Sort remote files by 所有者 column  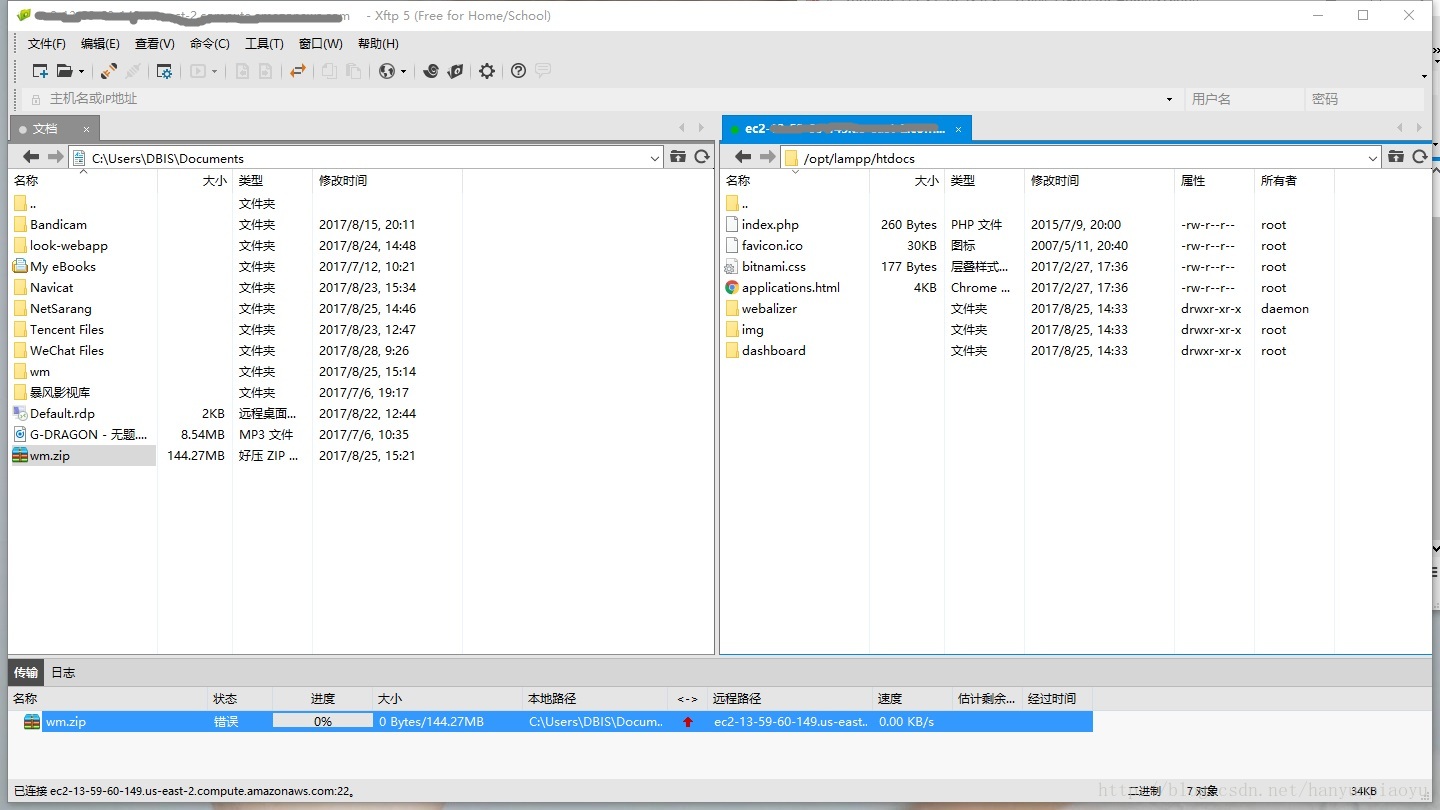pos(1294,181)
